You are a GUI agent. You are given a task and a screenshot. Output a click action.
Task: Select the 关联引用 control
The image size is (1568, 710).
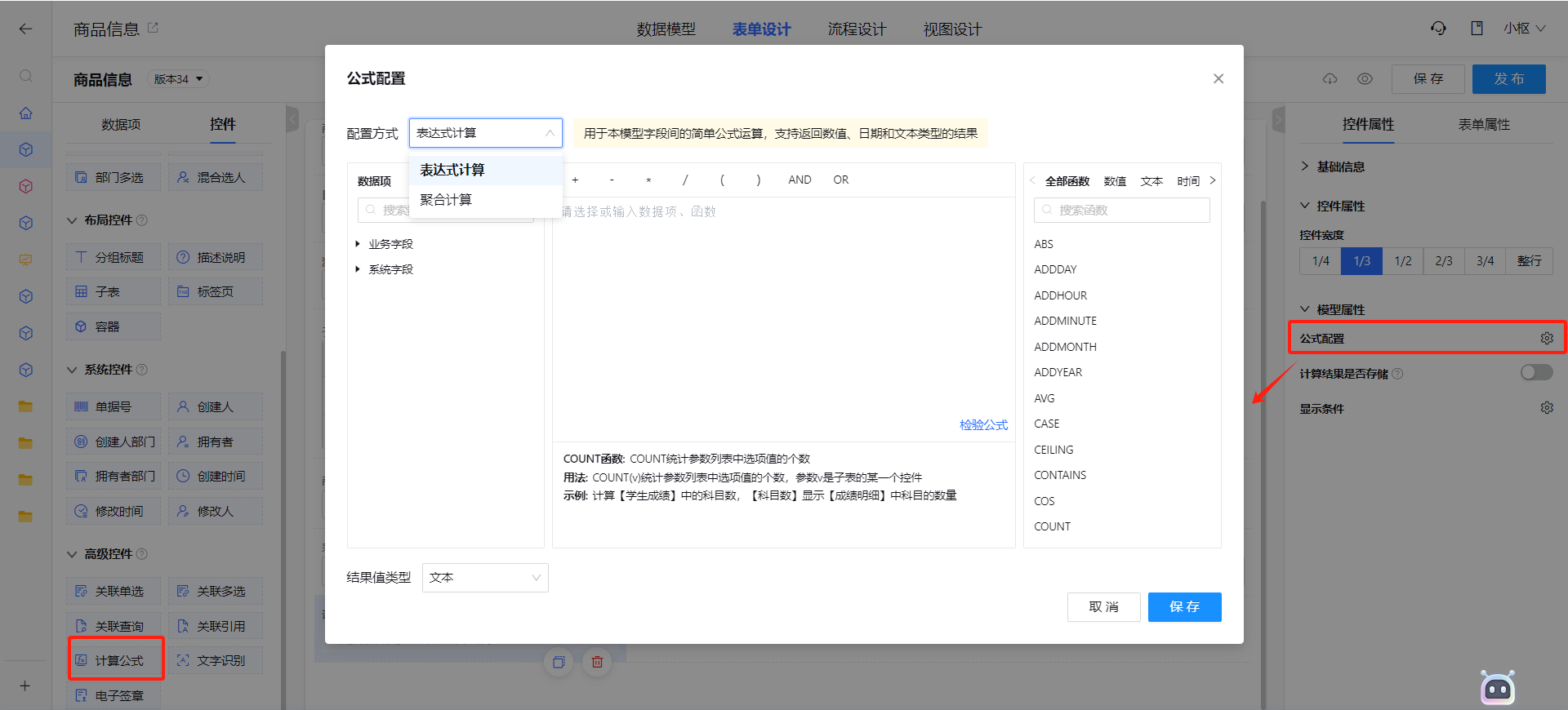(216, 626)
